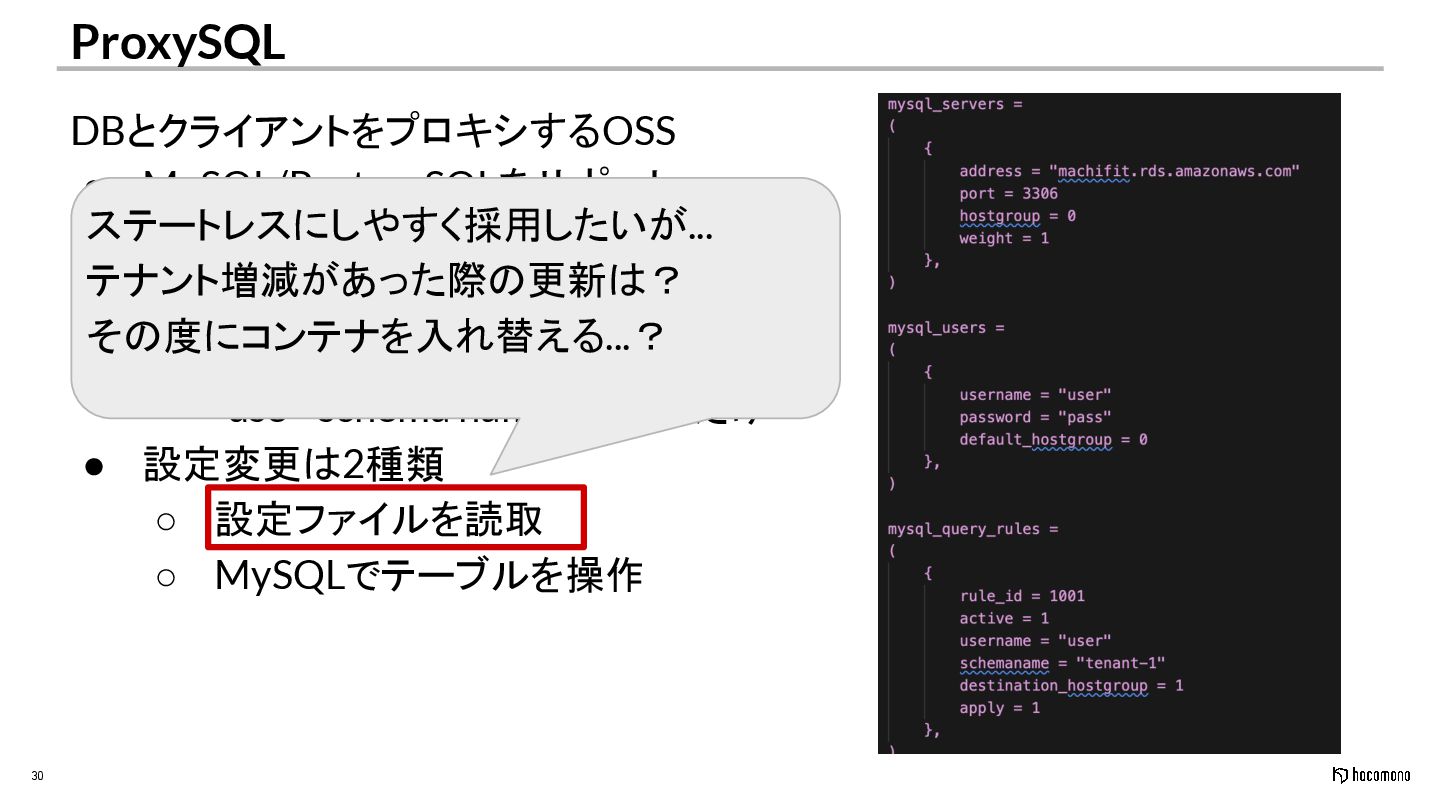Click the code line 'hostgroup = 0'
This screenshot has width=1440, height=810.
[x=1017, y=216]
